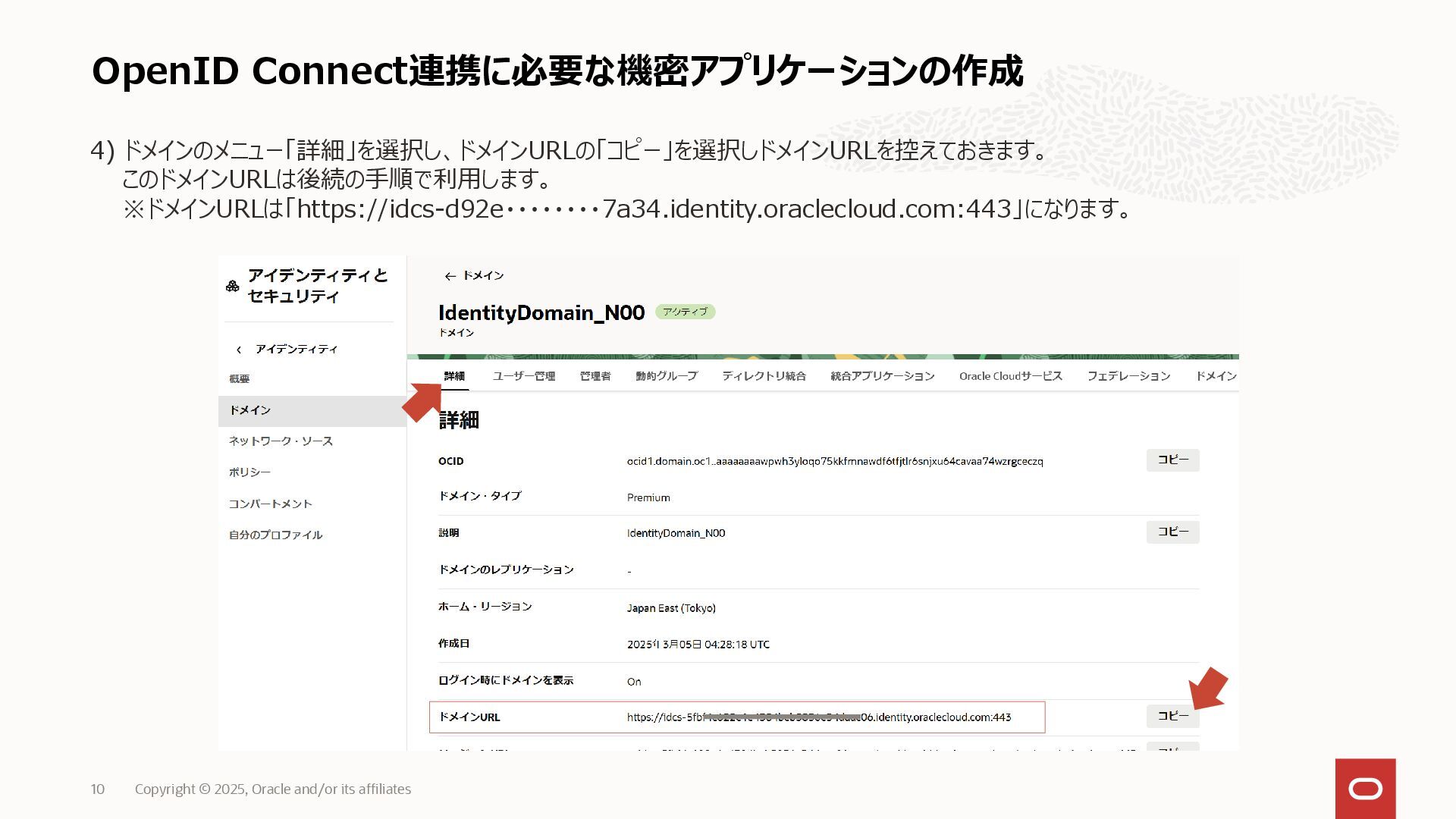Go back via the ドメイン breadcrumb link
Viewport: 1456px width, 819px height.
[483, 276]
